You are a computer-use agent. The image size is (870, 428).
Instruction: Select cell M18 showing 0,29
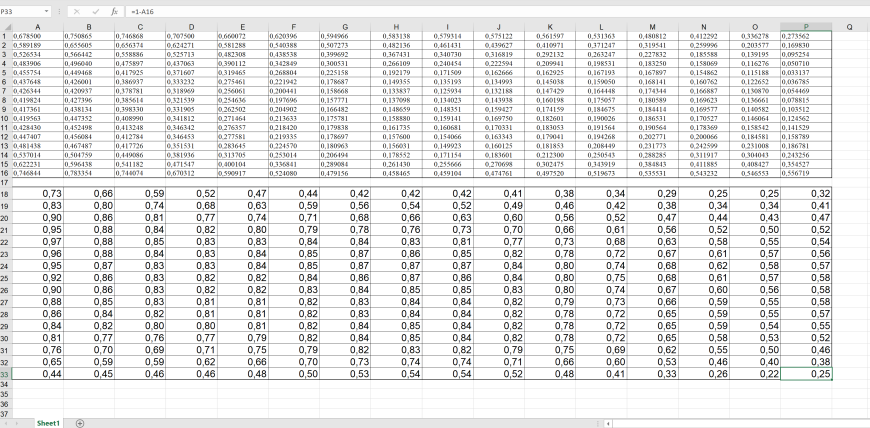(x=652, y=194)
